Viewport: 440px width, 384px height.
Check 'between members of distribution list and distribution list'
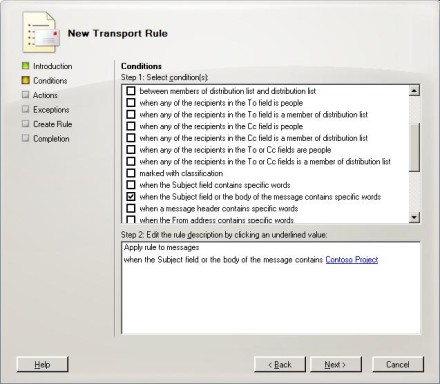point(131,91)
